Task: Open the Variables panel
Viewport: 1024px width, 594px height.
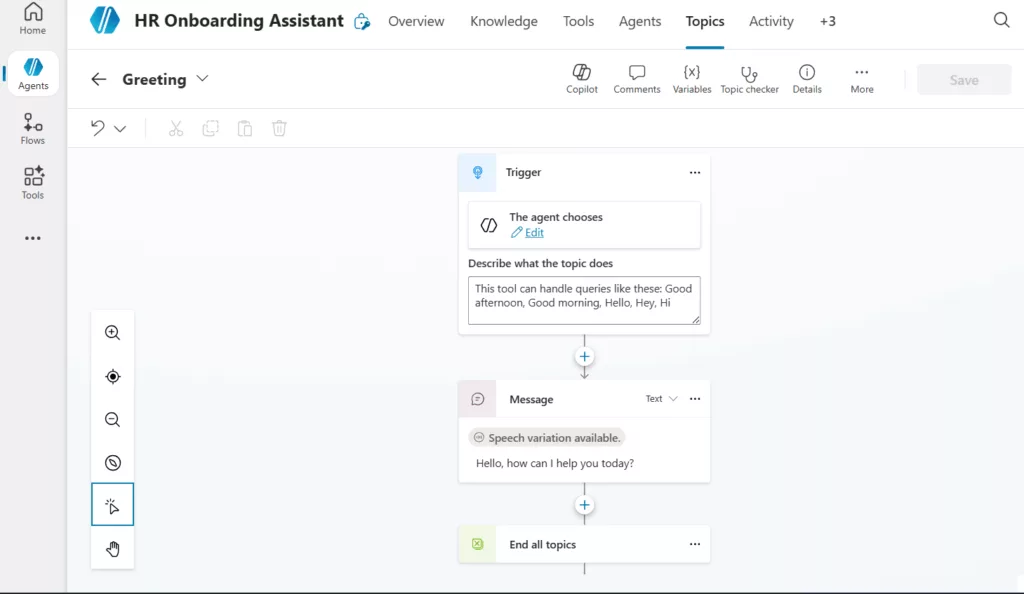Action: point(692,79)
